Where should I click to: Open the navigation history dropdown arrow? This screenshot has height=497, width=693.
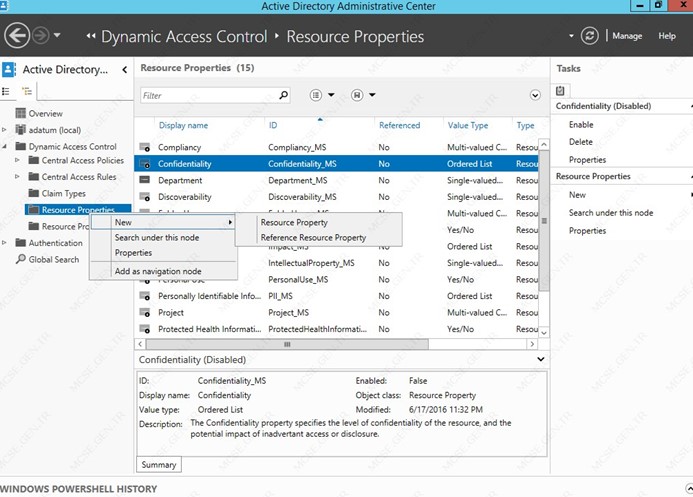pyautogui.click(x=57, y=35)
